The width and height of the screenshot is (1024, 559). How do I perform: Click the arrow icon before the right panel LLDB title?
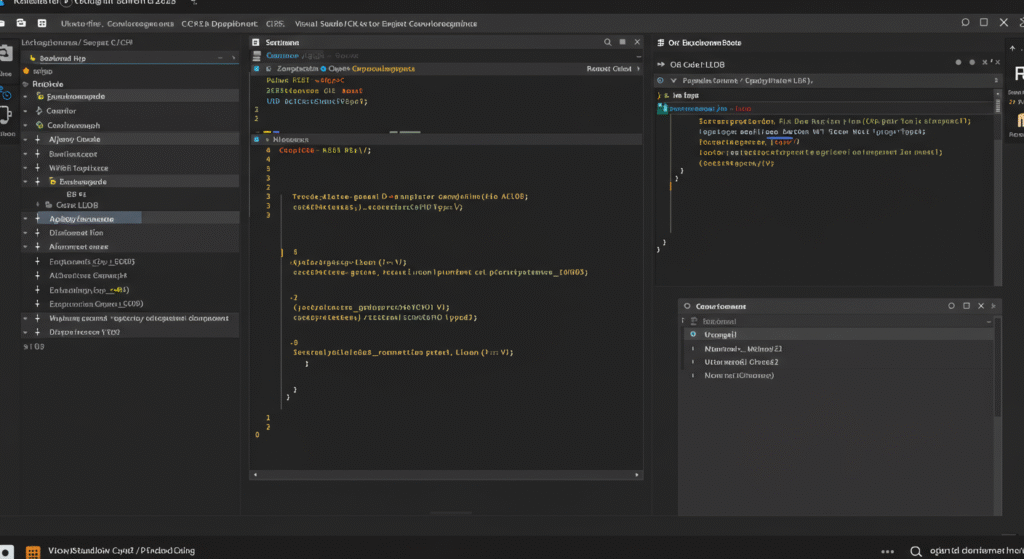(661, 65)
